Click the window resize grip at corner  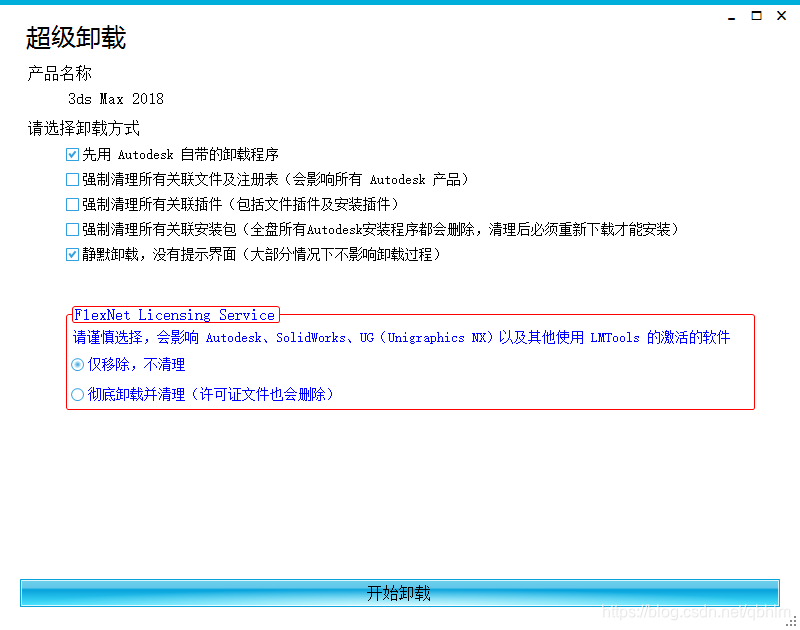[791, 621]
